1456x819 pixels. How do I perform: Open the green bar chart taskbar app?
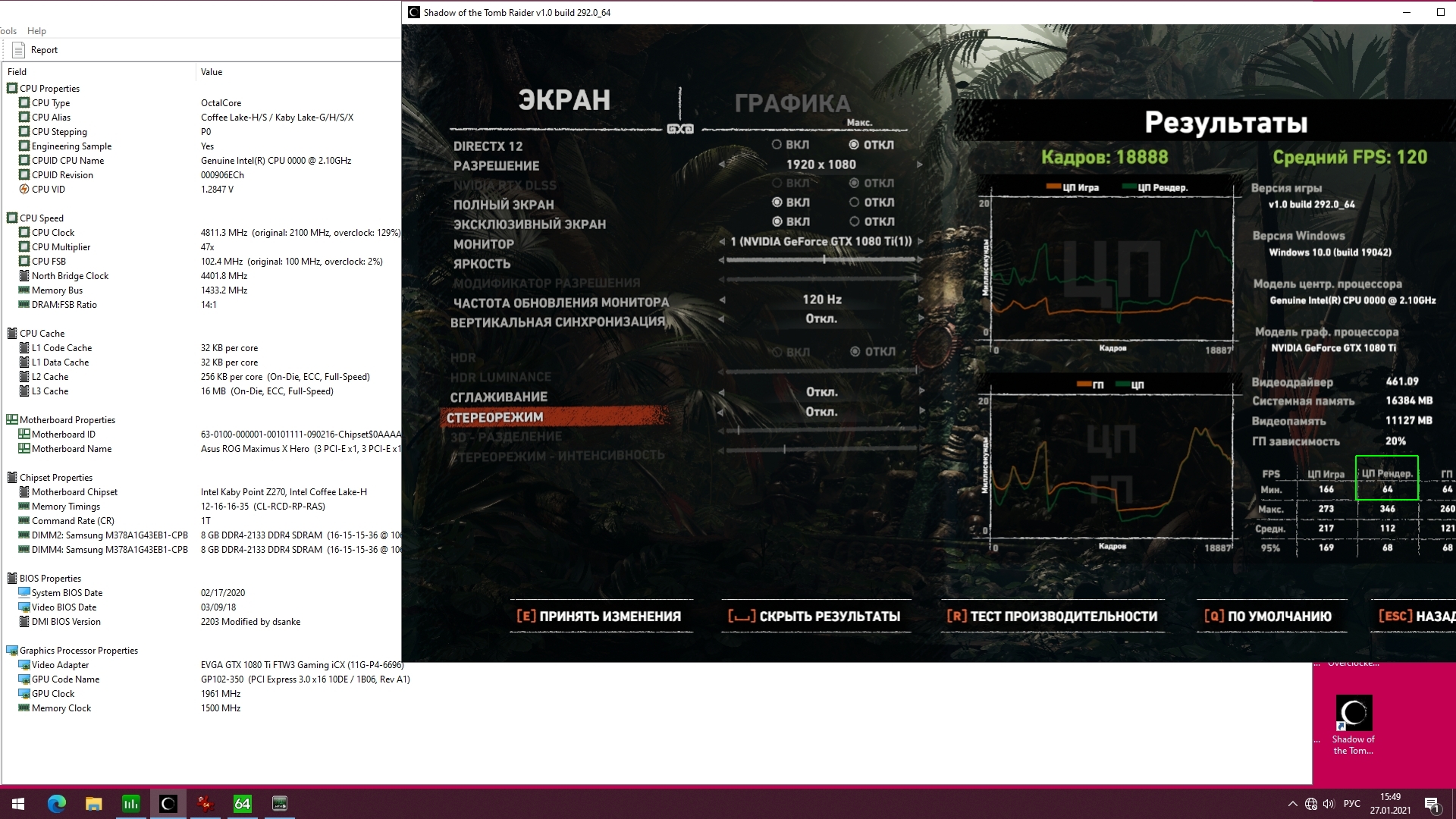click(x=130, y=804)
